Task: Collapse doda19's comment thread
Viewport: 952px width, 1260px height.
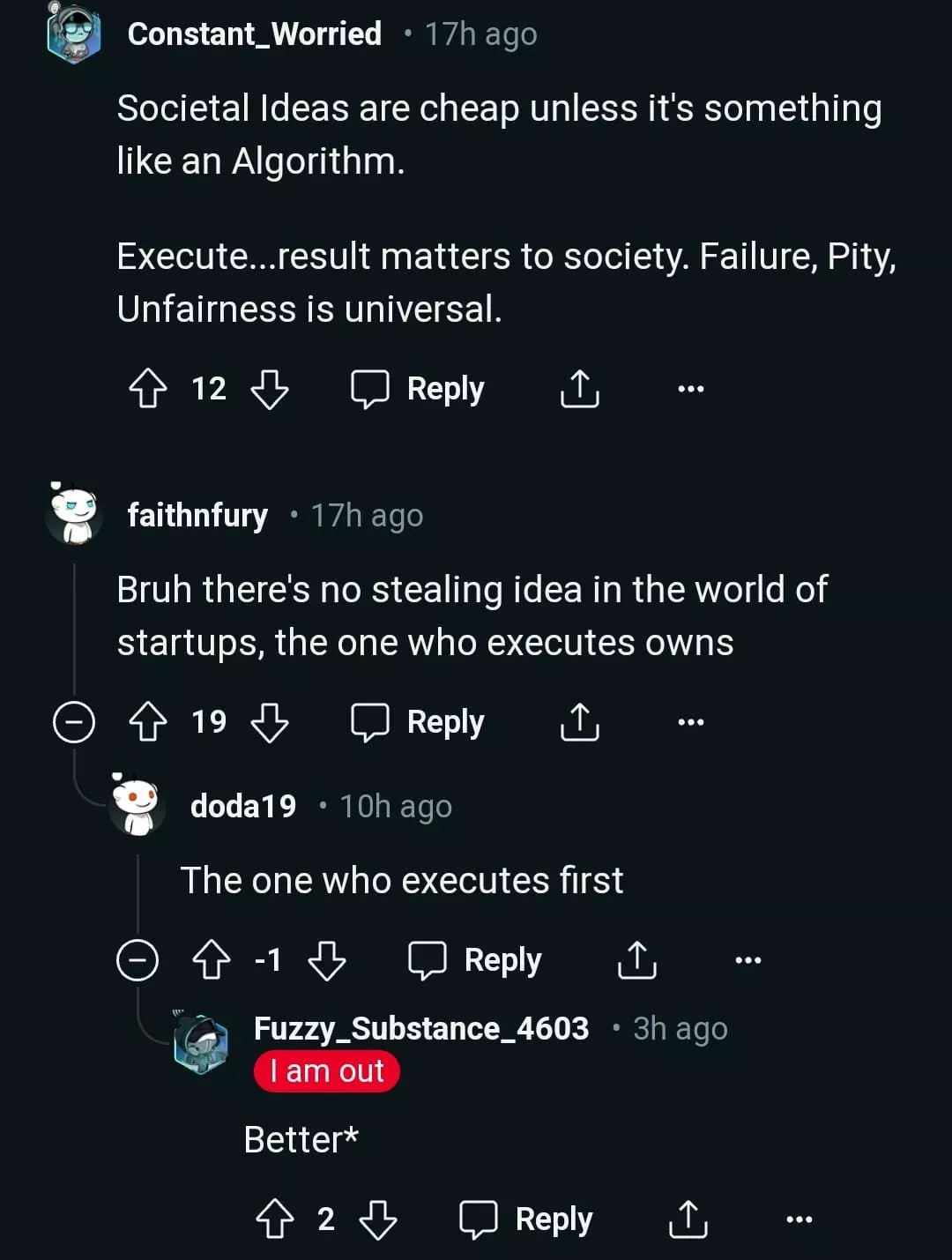Action: pos(138,960)
